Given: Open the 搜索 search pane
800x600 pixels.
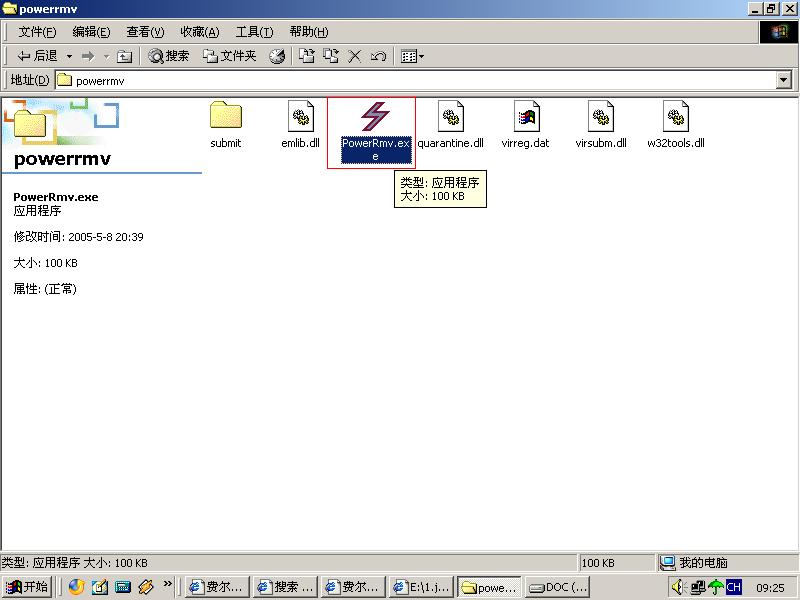Looking at the screenshot, I should [169, 56].
